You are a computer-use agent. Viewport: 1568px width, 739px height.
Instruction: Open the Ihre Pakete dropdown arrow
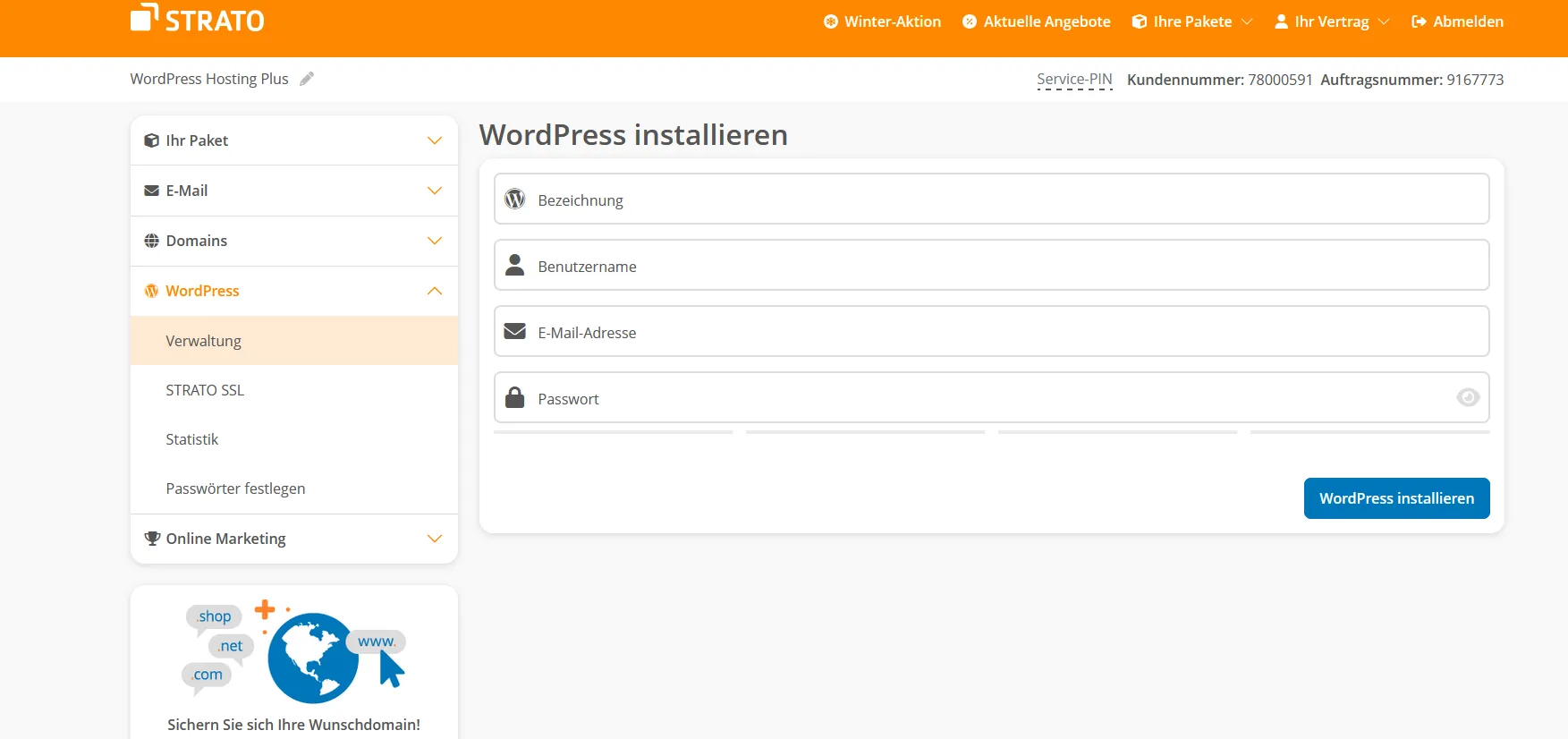point(1247,21)
